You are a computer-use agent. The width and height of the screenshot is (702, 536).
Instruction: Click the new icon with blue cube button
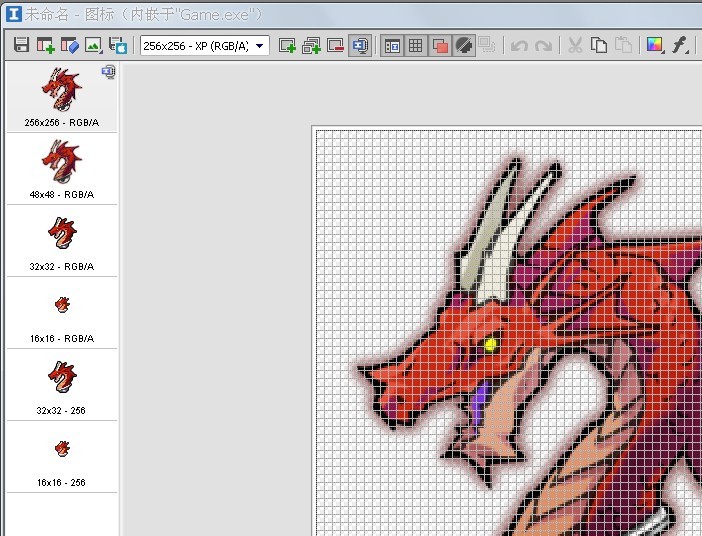tap(69, 45)
